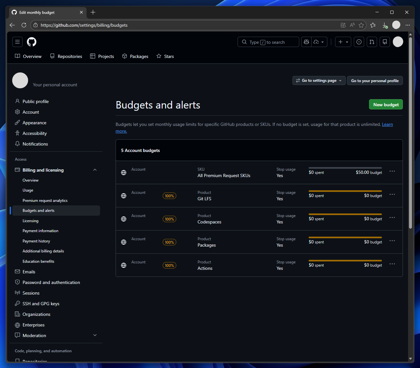Click the browser address bar URL
The height and width of the screenshot is (368, 420).
pyautogui.click(x=84, y=25)
